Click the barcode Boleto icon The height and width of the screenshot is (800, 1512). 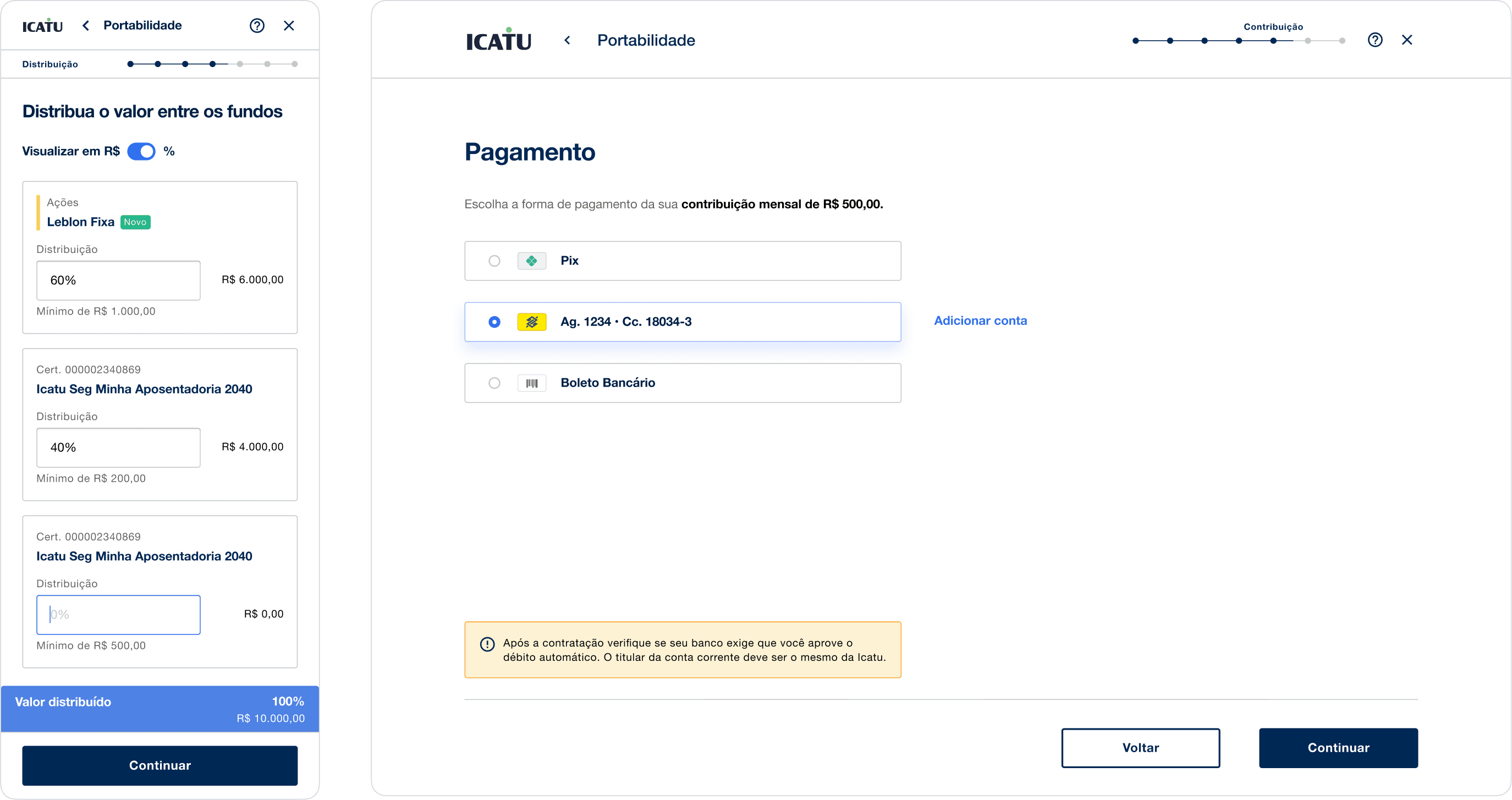tap(532, 383)
